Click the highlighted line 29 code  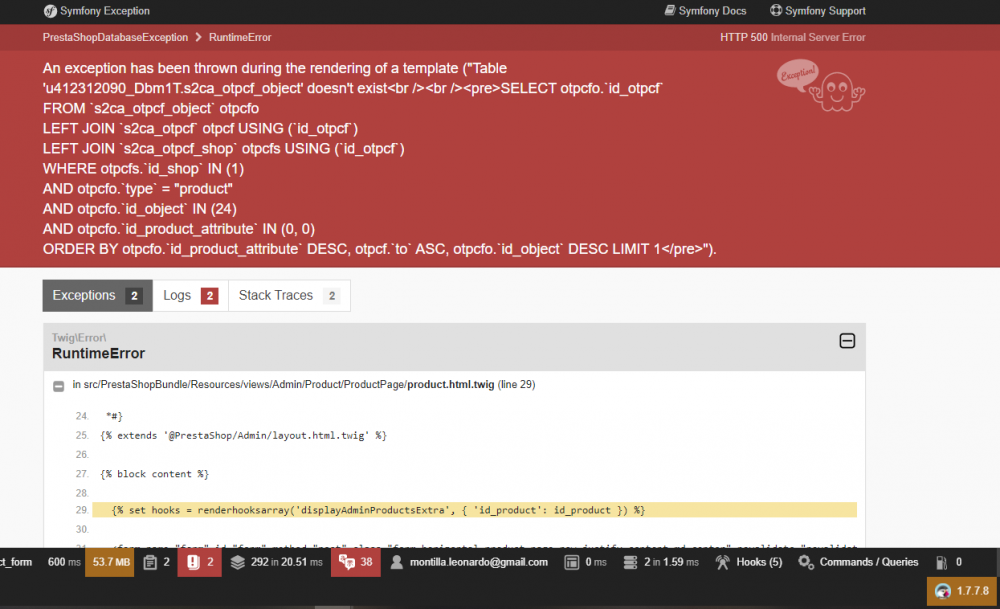point(474,510)
